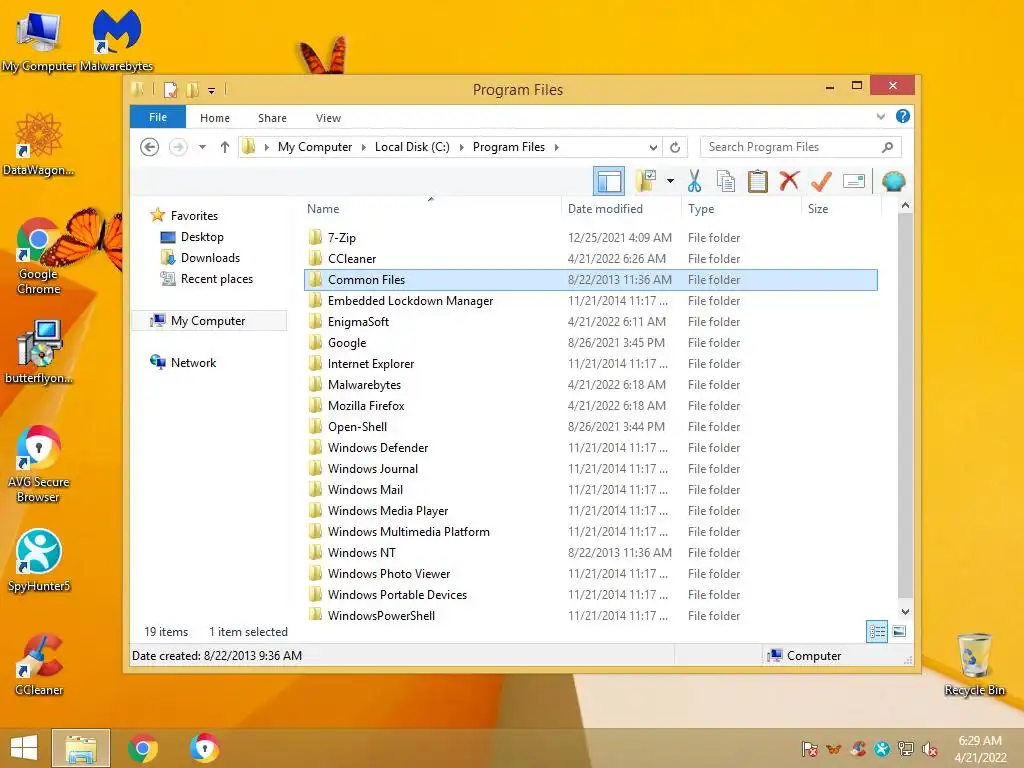This screenshot has width=1024, height=768.
Task: Open folder options toolbar icon
Action: (x=647, y=181)
